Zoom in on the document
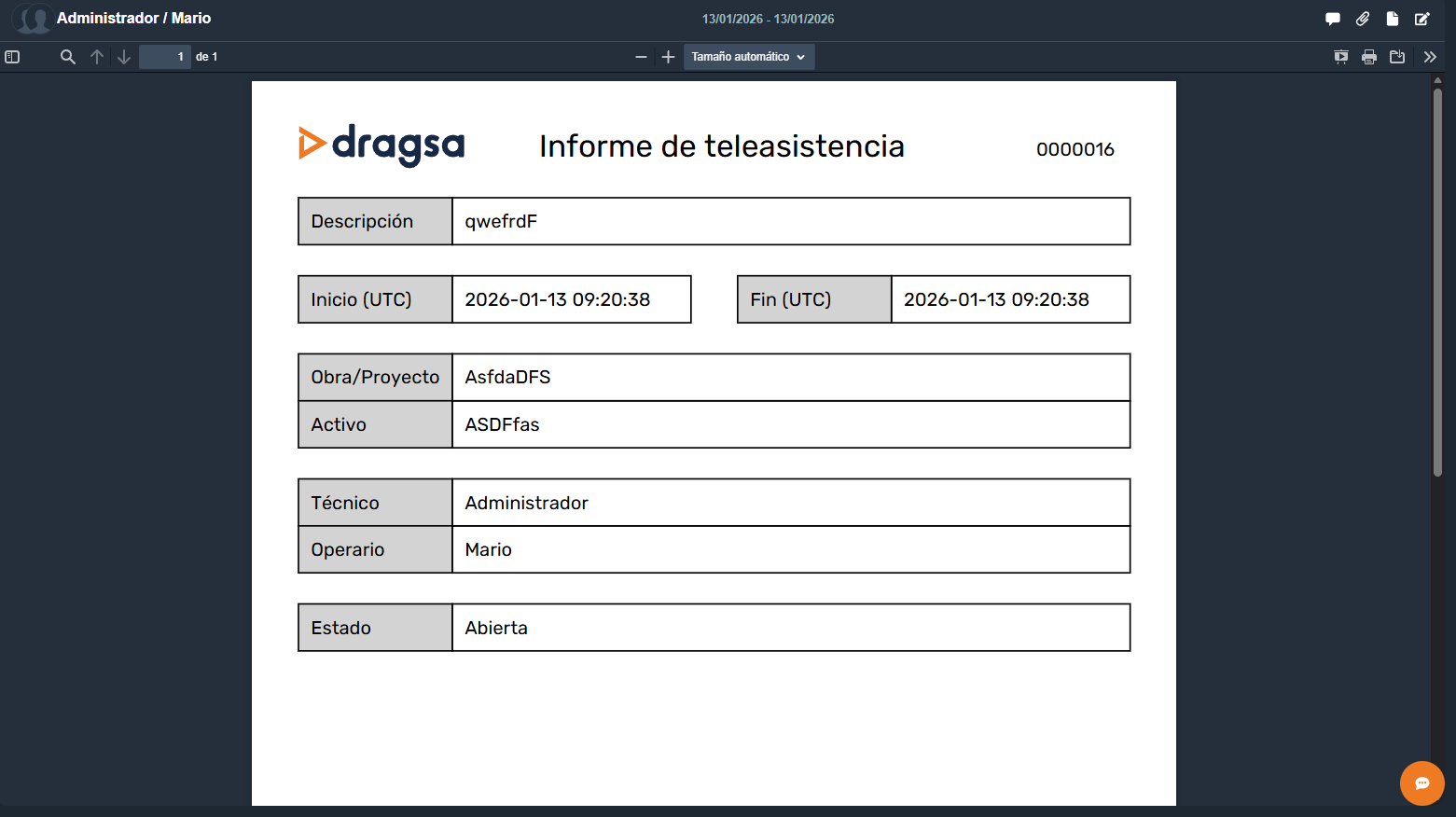The width and height of the screenshot is (1456, 817). (668, 57)
